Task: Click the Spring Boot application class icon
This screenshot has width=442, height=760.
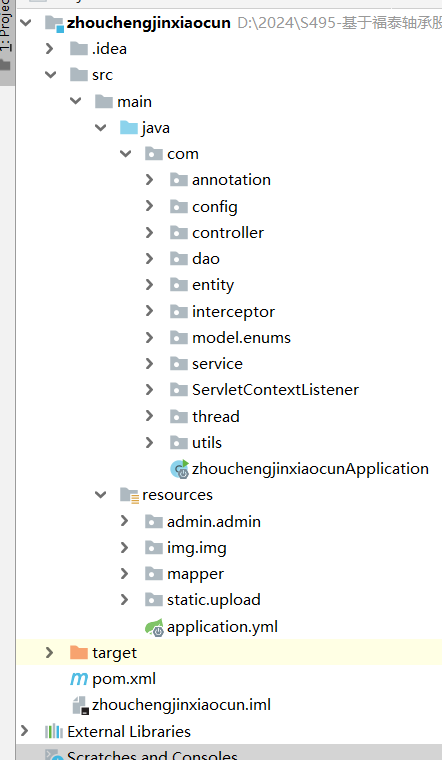Action: point(179,469)
